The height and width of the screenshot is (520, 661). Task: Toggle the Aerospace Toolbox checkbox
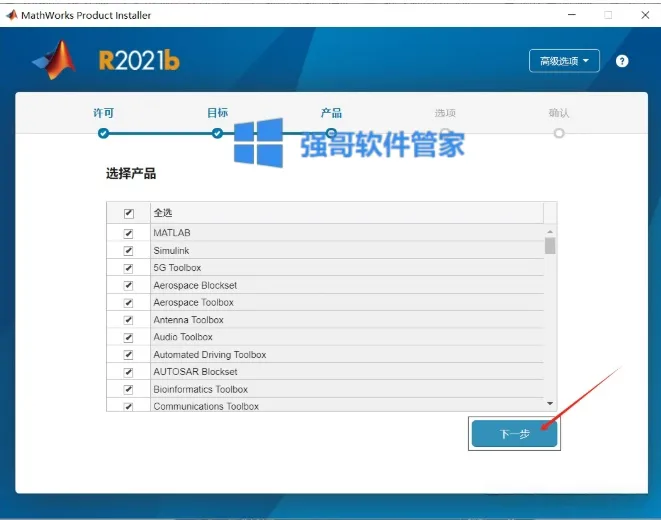point(129,303)
